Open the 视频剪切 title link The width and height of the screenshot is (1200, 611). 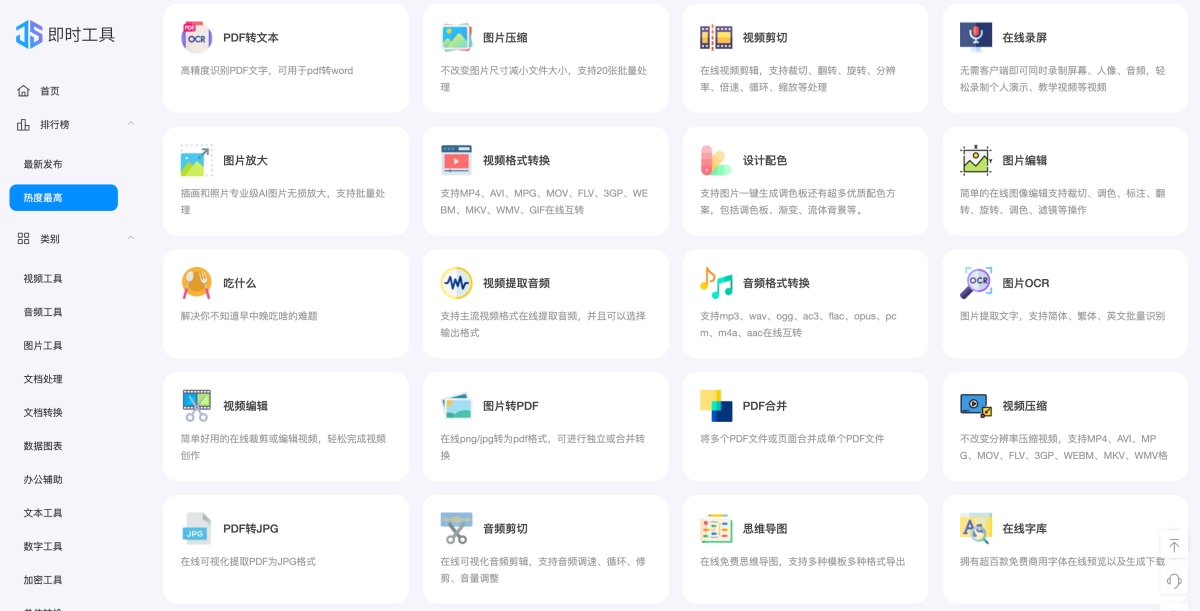(765, 38)
